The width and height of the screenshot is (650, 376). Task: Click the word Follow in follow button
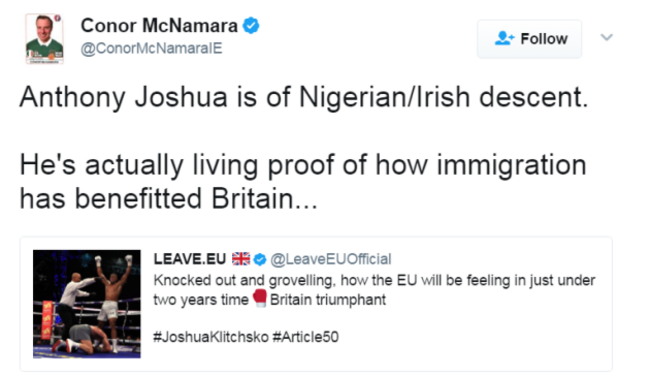(544, 39)
